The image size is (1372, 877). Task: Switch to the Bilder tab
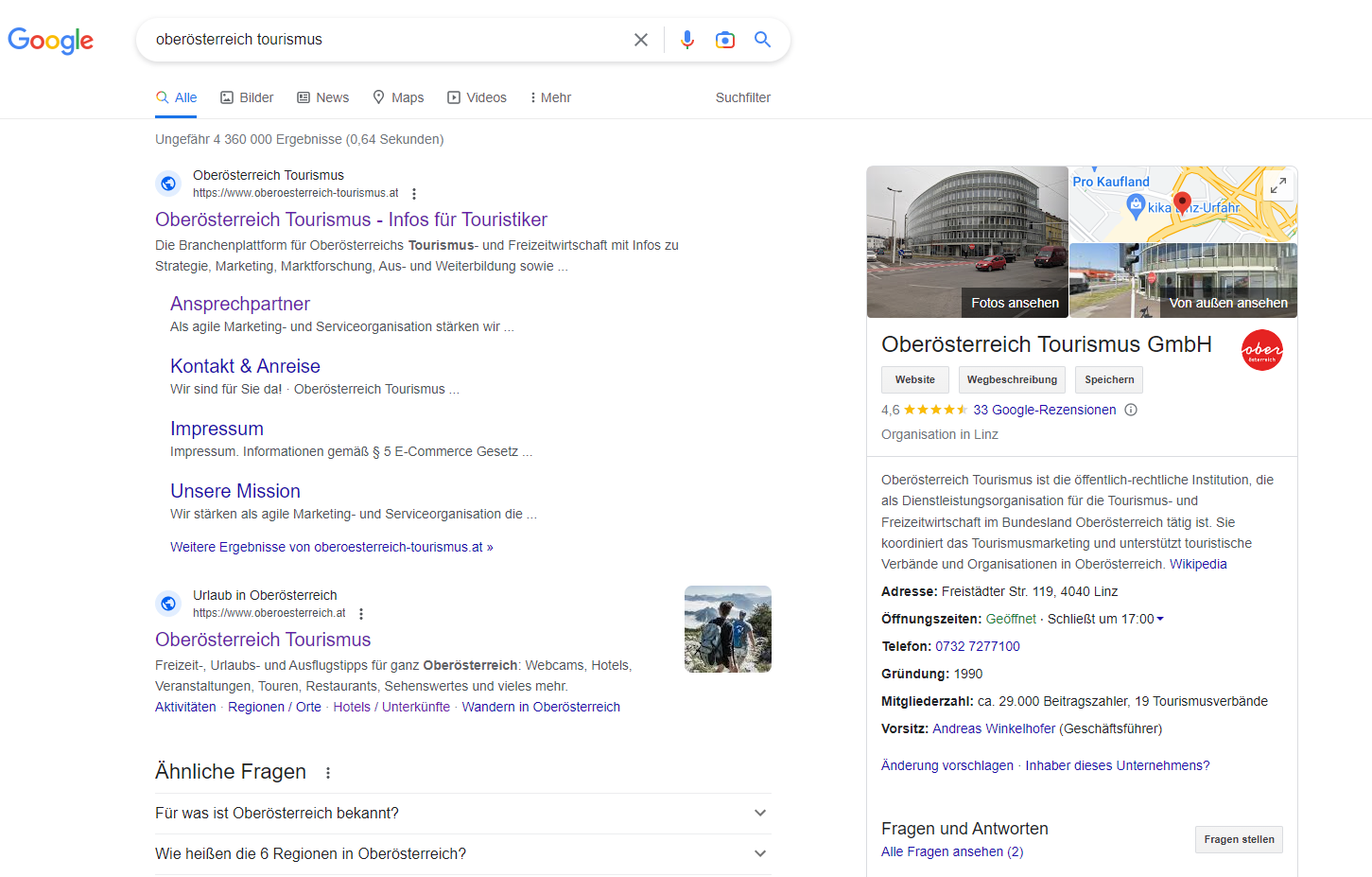pos(247,97)
